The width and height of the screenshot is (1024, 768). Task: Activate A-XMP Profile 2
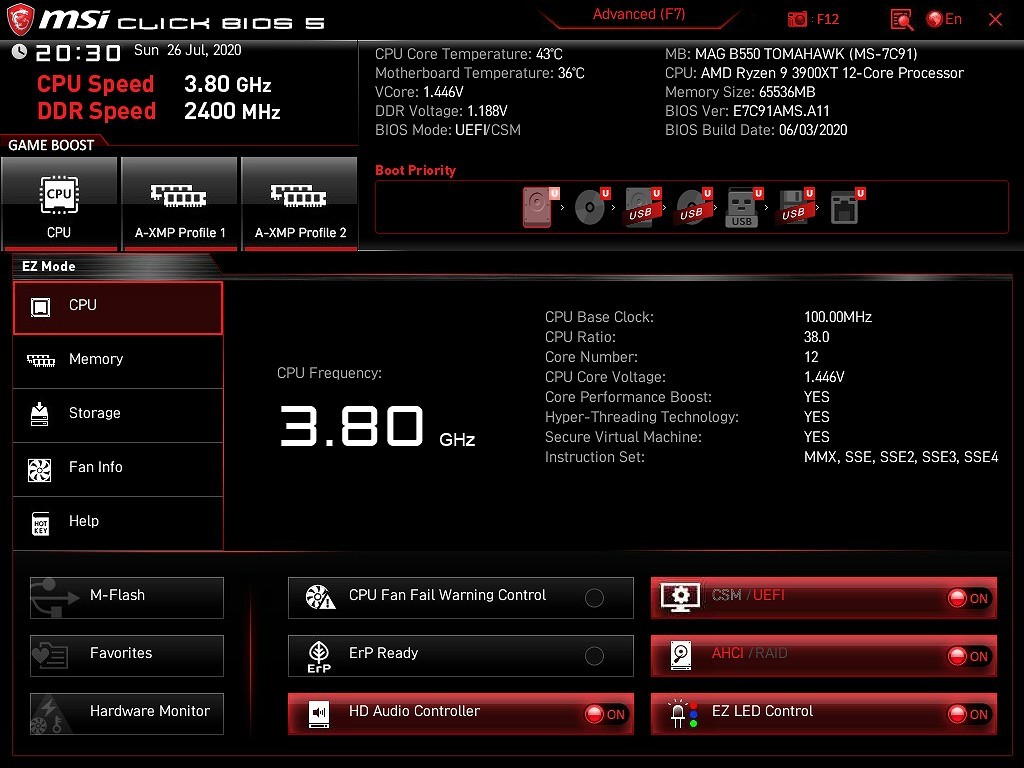[300, 204]
